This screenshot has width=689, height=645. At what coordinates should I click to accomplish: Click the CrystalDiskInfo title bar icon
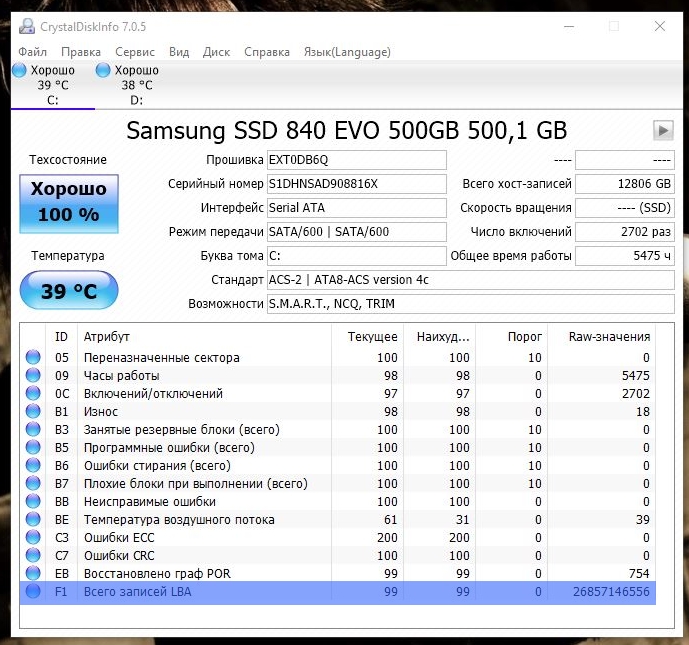tap(27, 26)
